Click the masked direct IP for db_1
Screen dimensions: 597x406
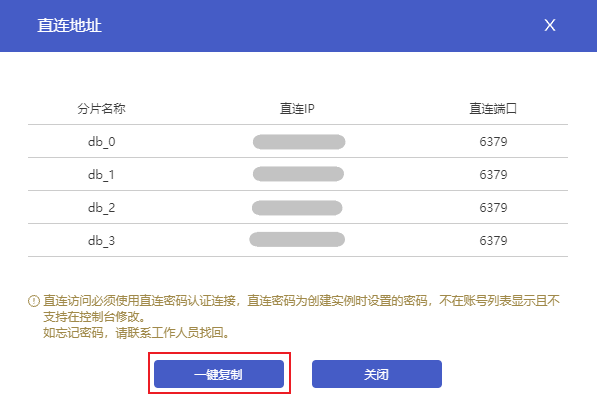[x=298, y=174]
